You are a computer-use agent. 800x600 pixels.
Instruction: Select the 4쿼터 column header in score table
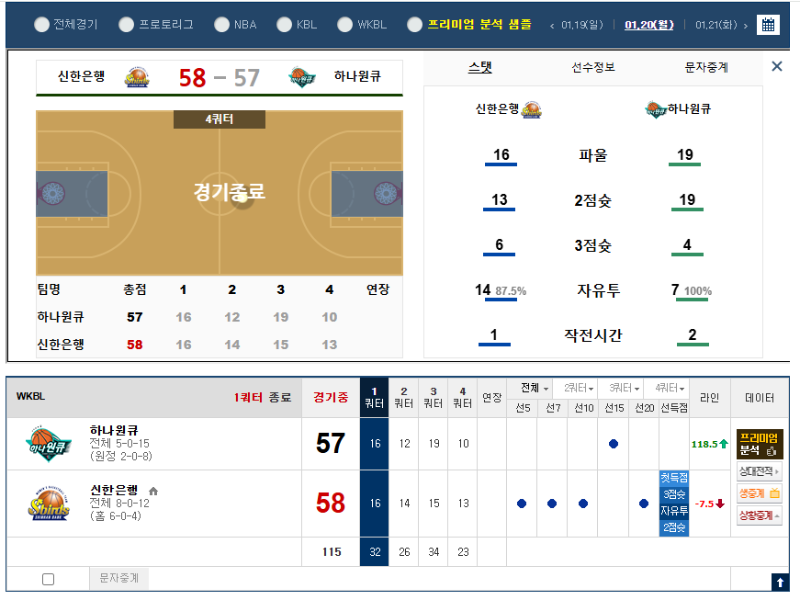[463, 398]
